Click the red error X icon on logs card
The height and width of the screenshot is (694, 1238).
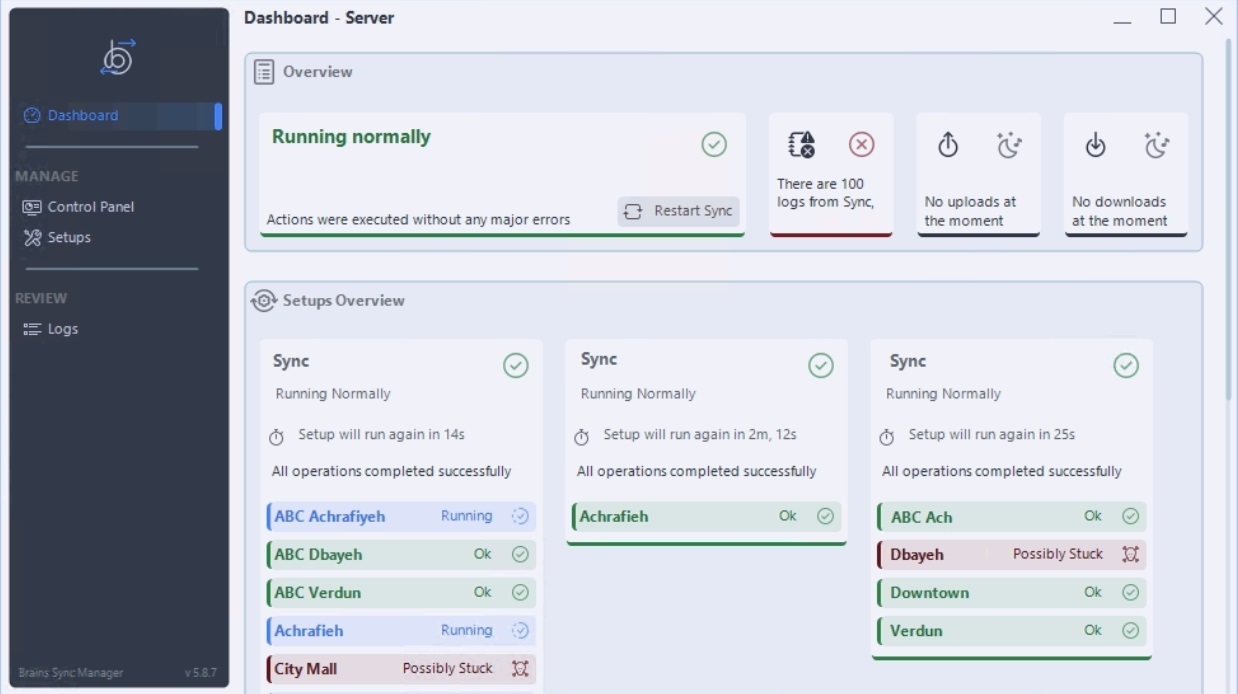tap(861, 145)
